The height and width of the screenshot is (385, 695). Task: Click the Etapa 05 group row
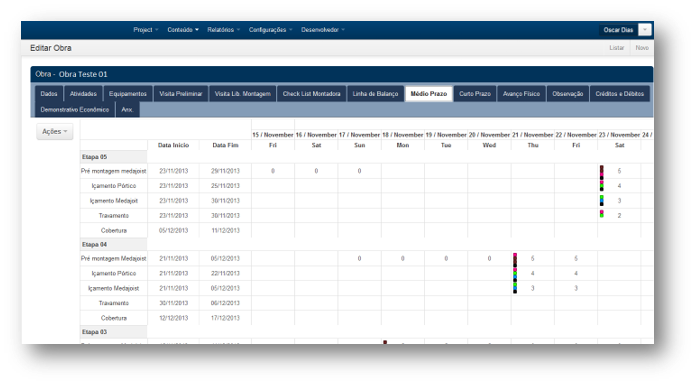[113, 157]
